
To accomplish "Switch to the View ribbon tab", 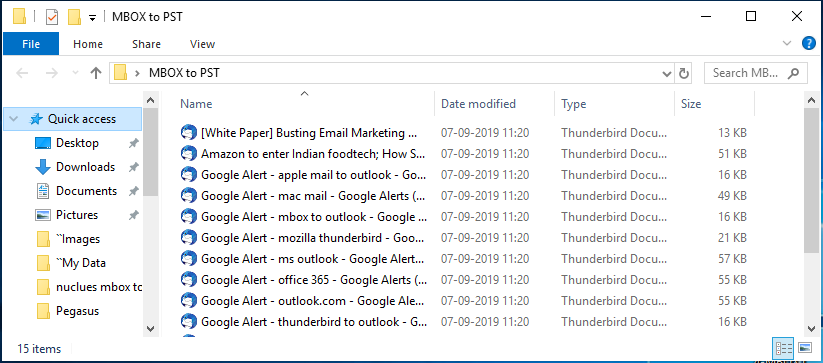I will pyautogui.click(x=203, y=44).
